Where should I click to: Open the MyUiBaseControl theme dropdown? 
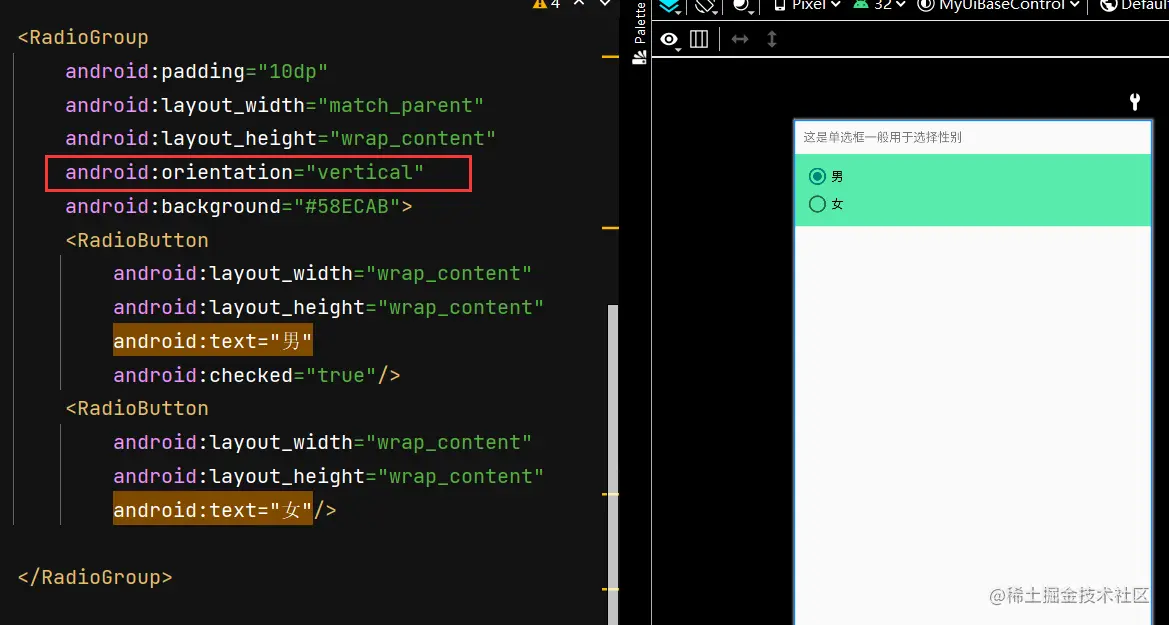[x=998, y=5]
